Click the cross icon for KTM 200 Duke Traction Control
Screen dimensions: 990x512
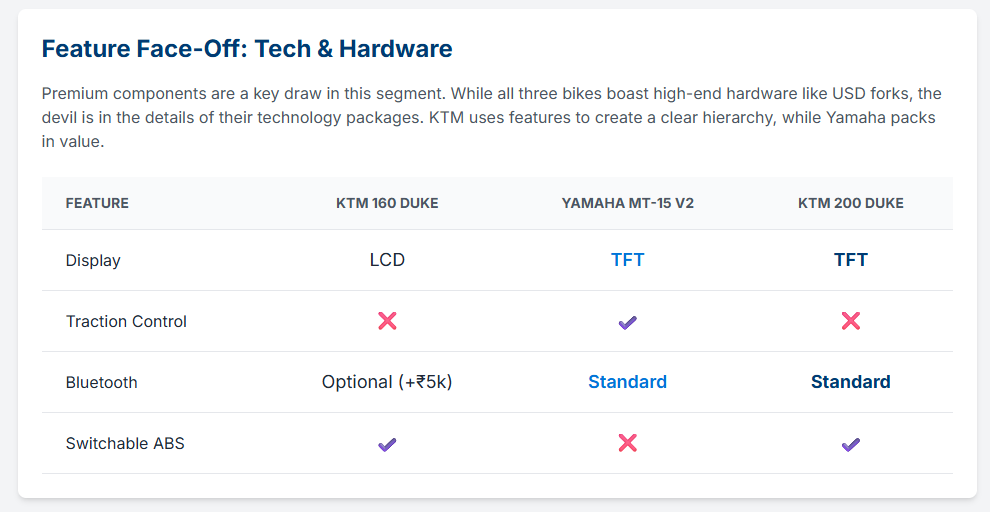pos(851,321)
